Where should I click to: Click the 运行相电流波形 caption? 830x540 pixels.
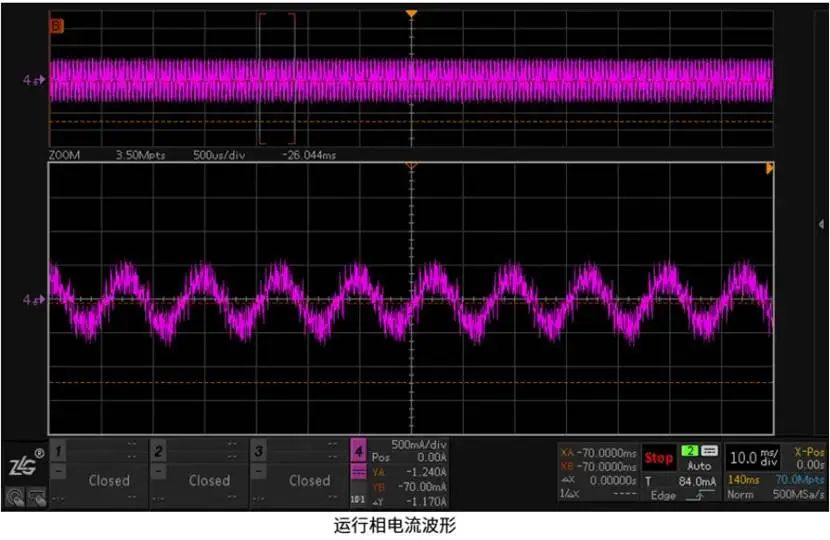pos(395,526)
